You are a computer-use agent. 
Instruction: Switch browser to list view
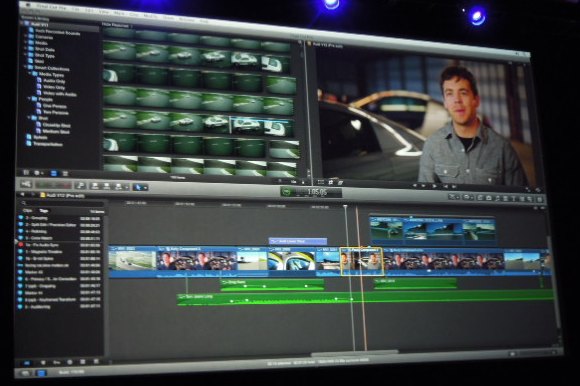65,173
